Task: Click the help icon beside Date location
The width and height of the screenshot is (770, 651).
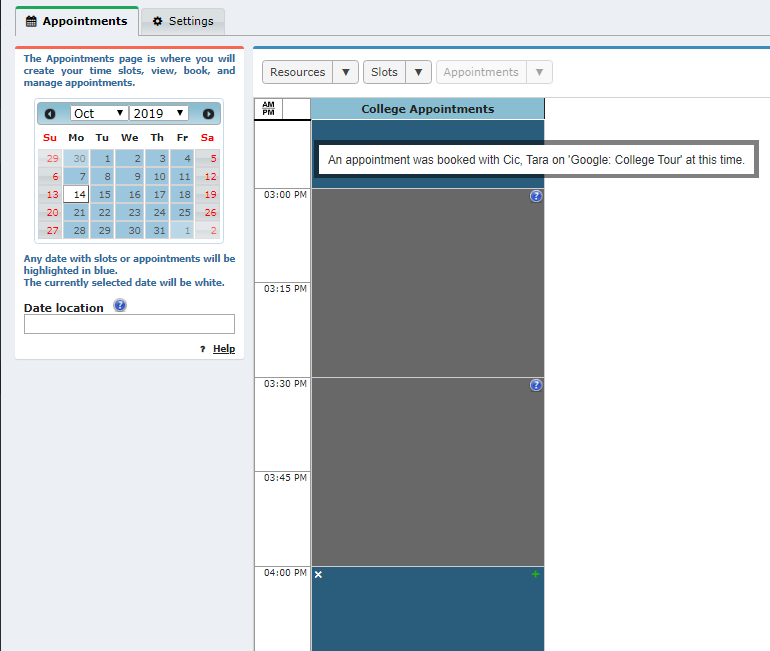Action: click(120, 306)
